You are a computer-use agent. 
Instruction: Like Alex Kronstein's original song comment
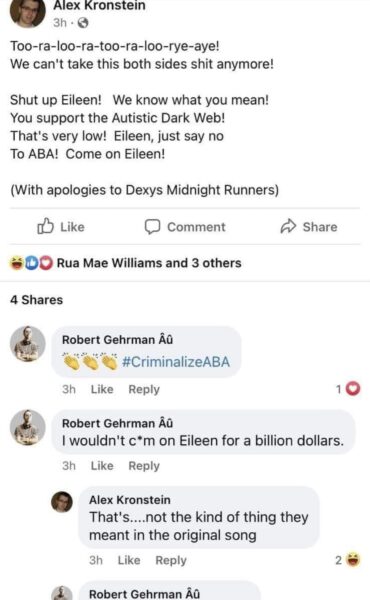[129, 560]
